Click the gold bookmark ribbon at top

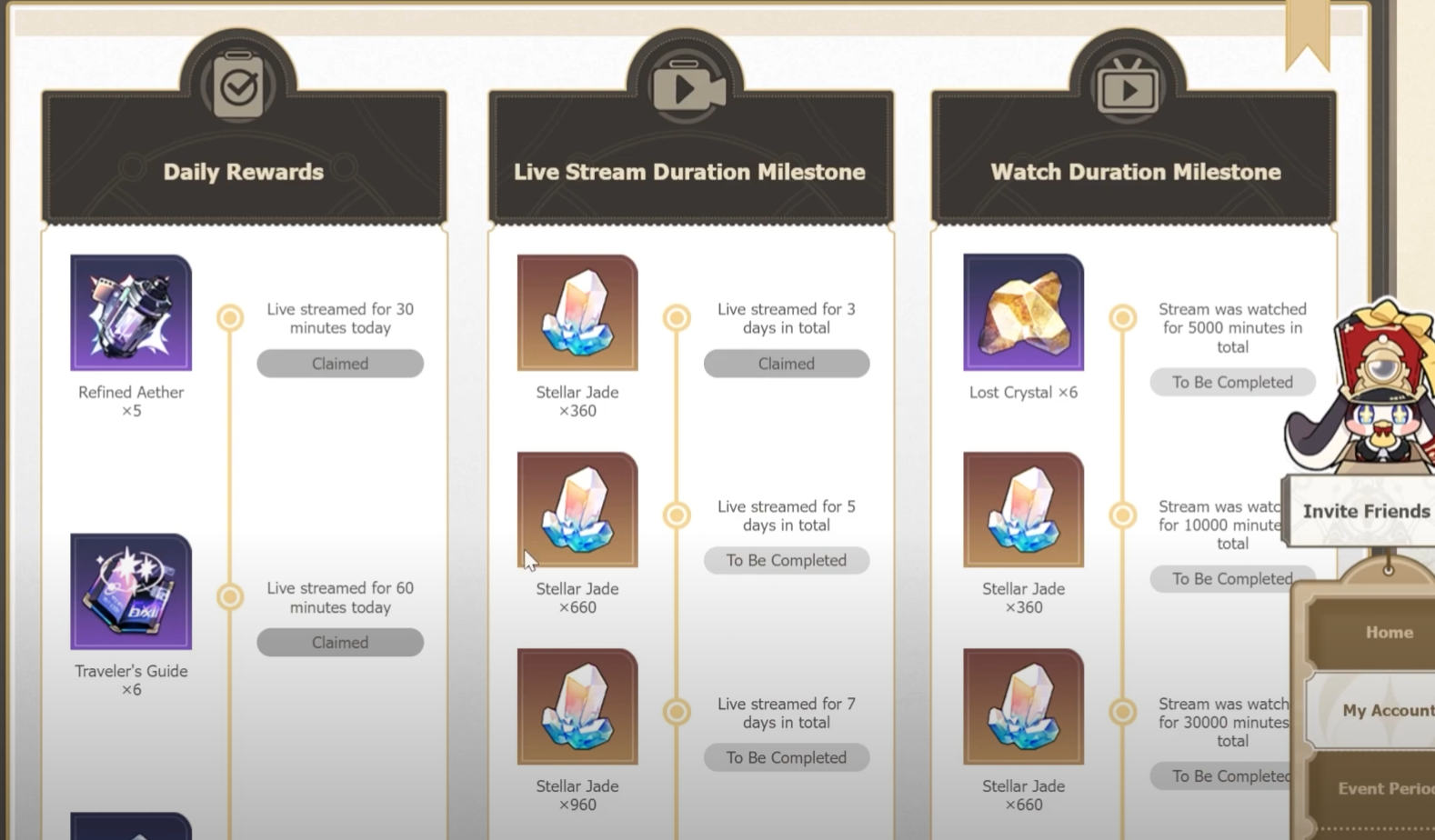point(1308,35)
